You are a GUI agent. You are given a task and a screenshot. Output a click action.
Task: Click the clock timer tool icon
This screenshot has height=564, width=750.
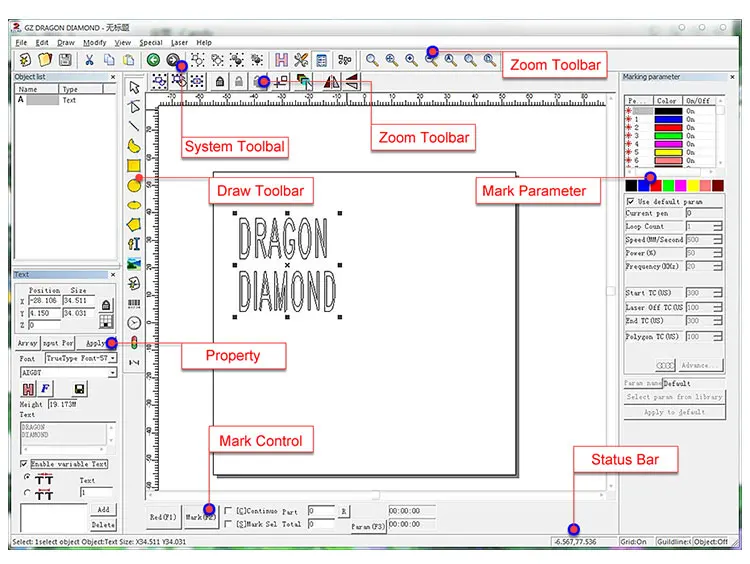pos(134,323)
